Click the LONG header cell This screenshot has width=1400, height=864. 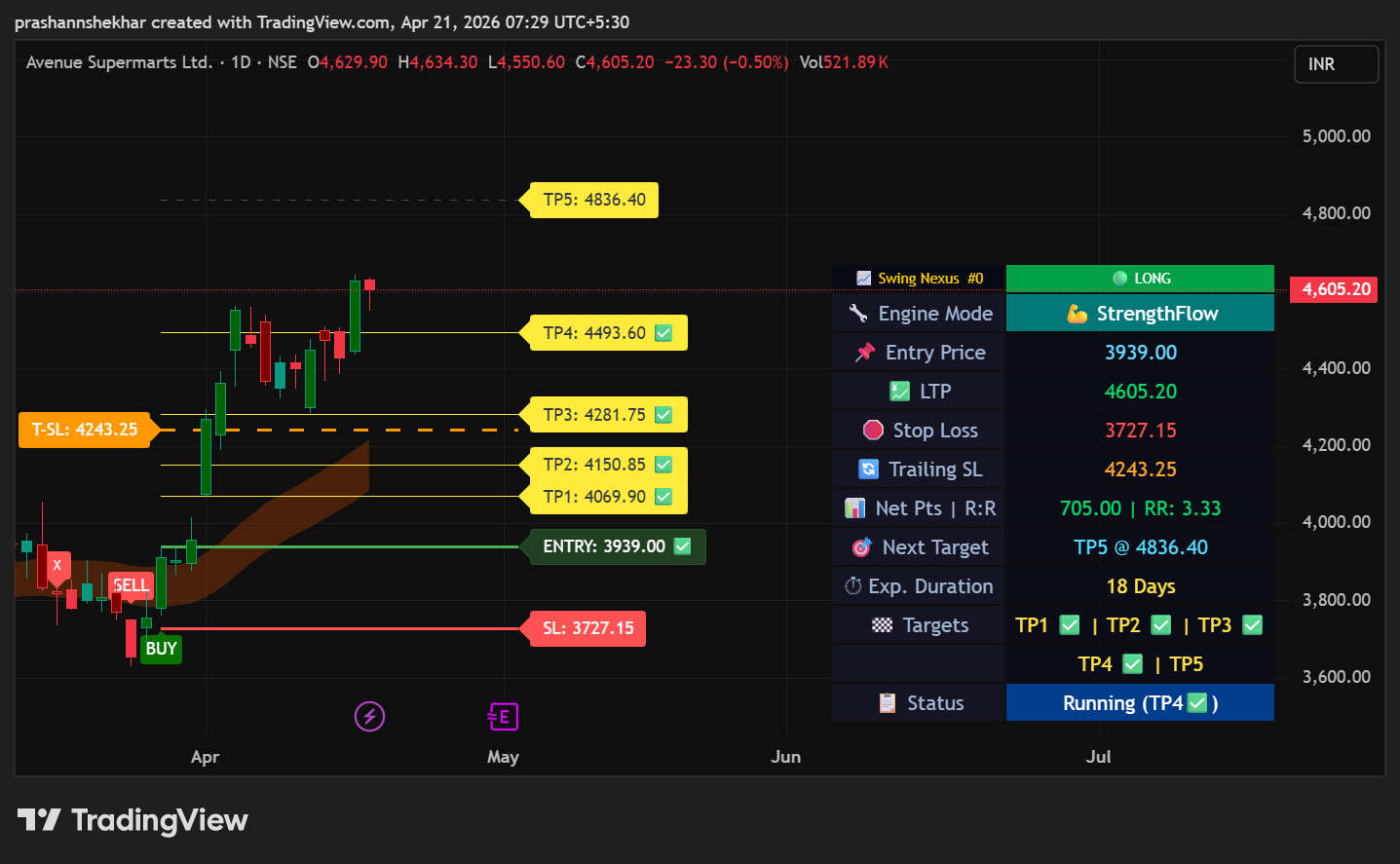pos(1140,279)
